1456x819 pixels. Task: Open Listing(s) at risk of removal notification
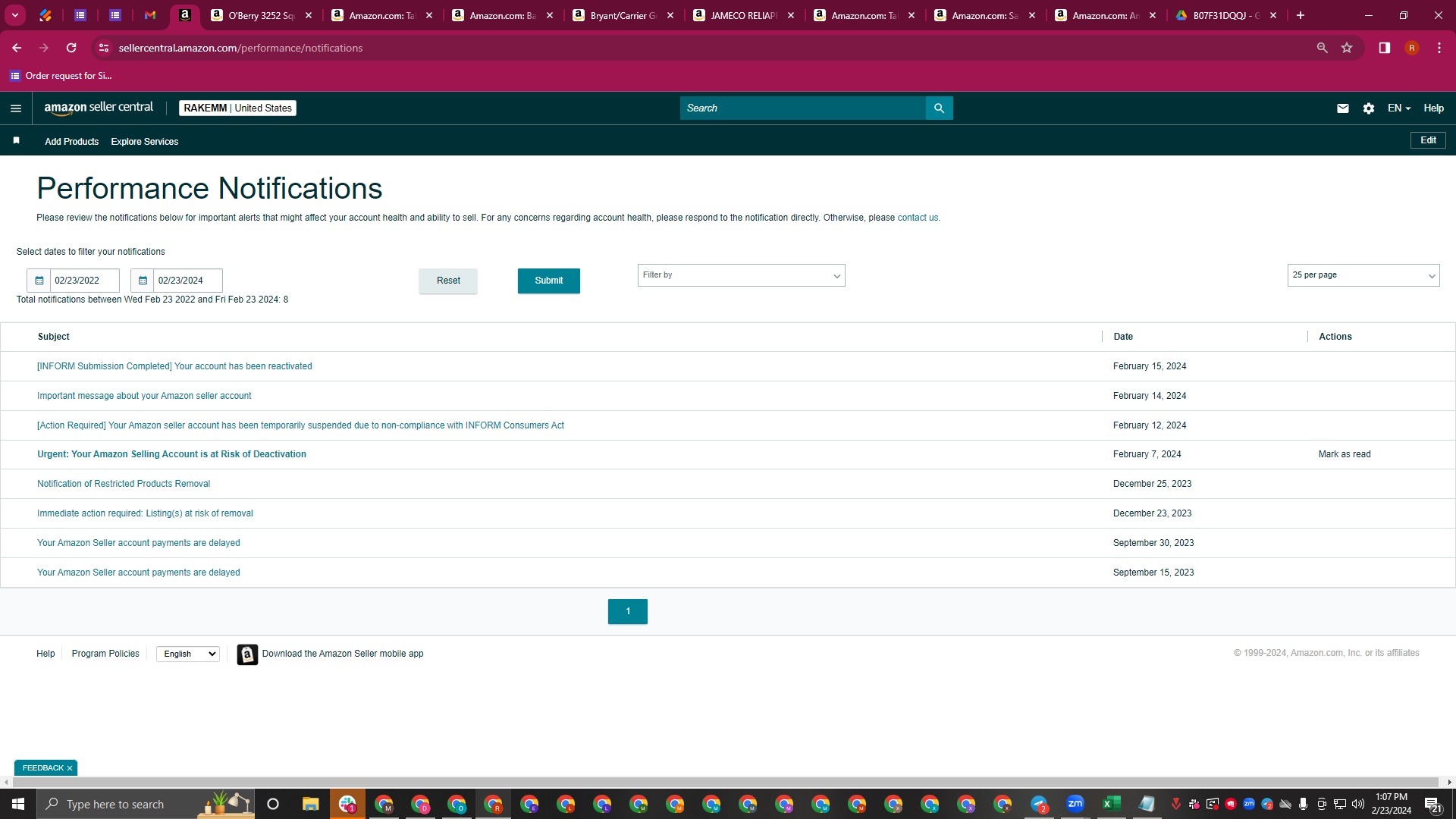tap(145, 513)
